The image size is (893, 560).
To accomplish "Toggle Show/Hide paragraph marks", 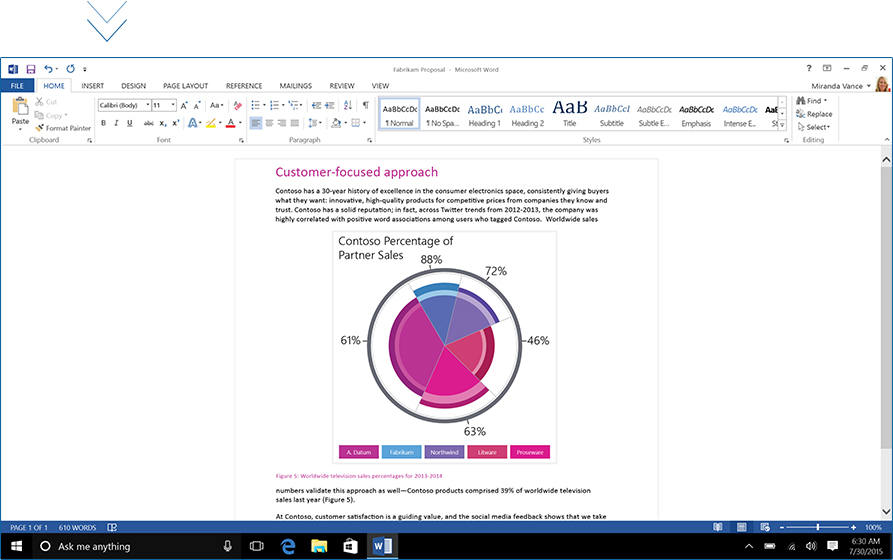I will coord(366,105).
